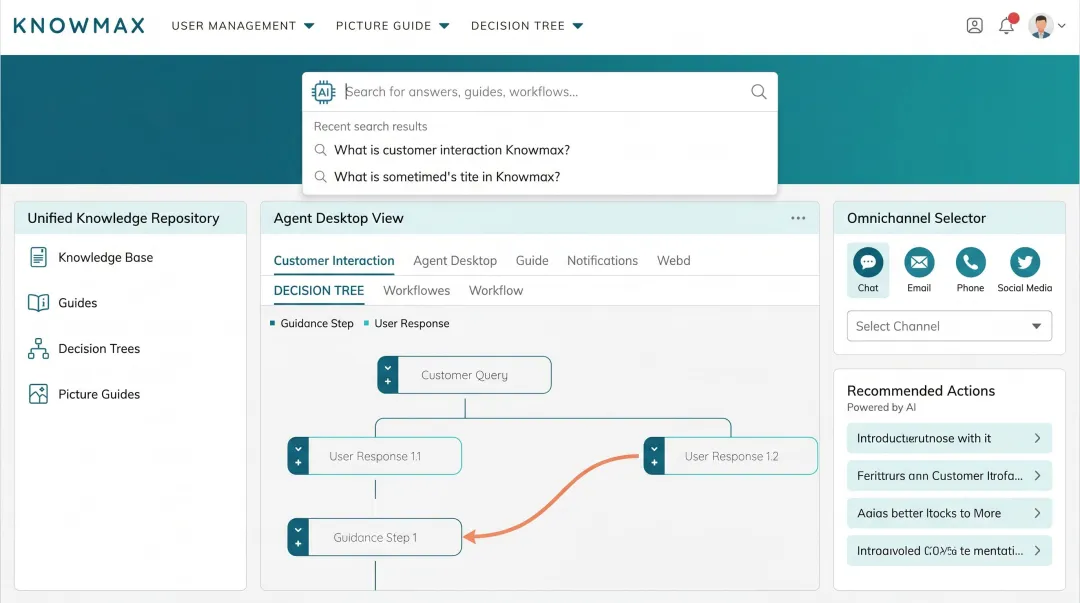The image size is (1080, 603).
Task: Click the Decision Trees hierarchy icon
Action: coord(39,349)
